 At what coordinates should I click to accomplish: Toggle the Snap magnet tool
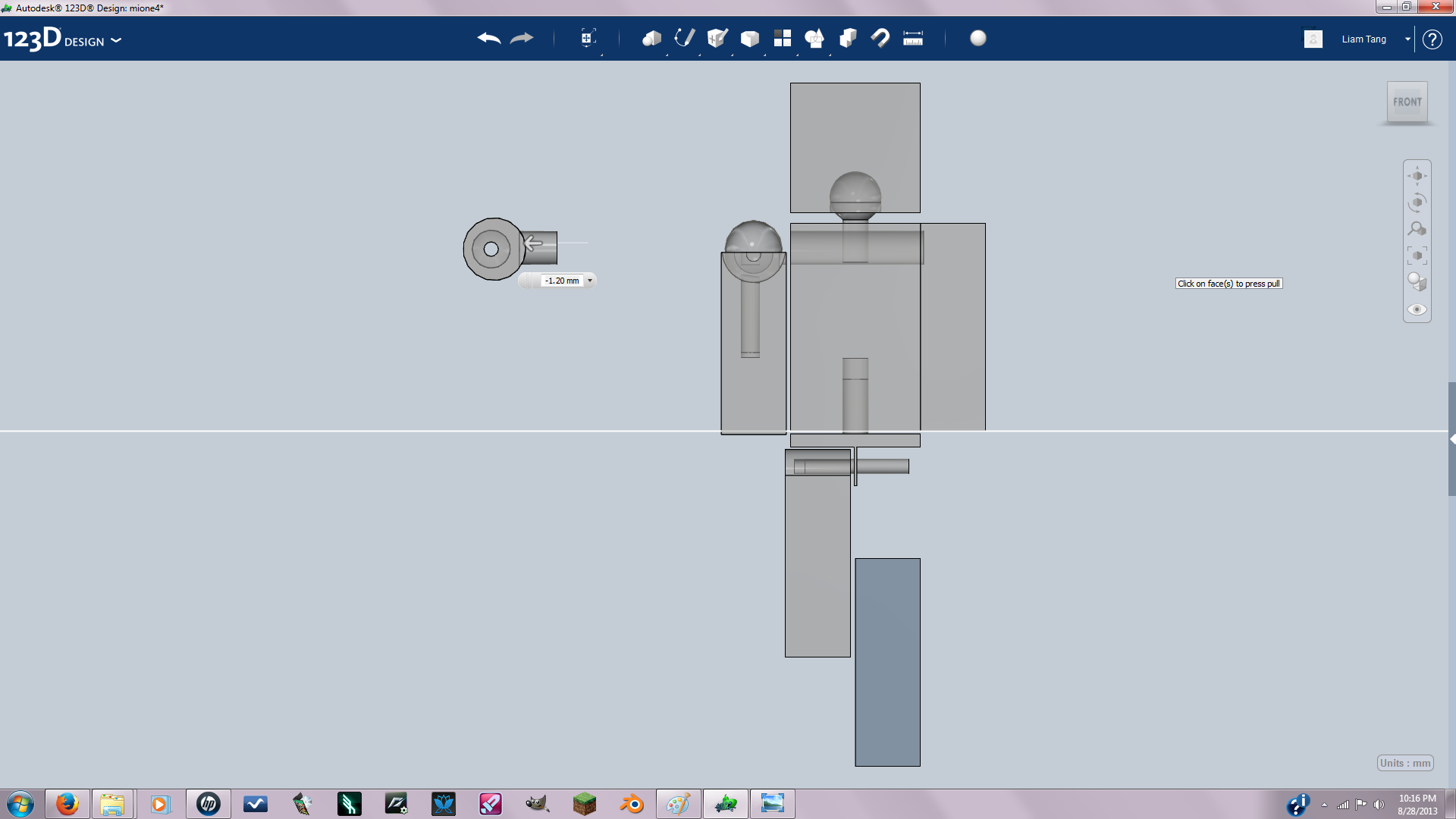880,38
